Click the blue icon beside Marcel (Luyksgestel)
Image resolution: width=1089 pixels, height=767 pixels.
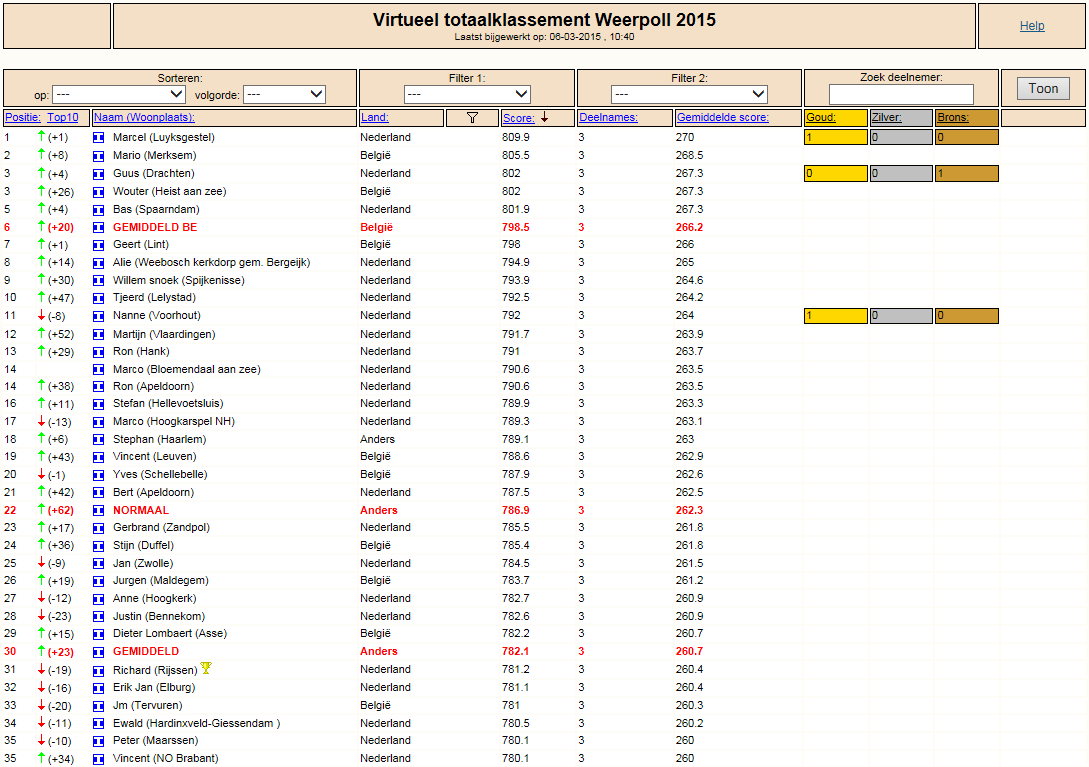pos(99,138)
